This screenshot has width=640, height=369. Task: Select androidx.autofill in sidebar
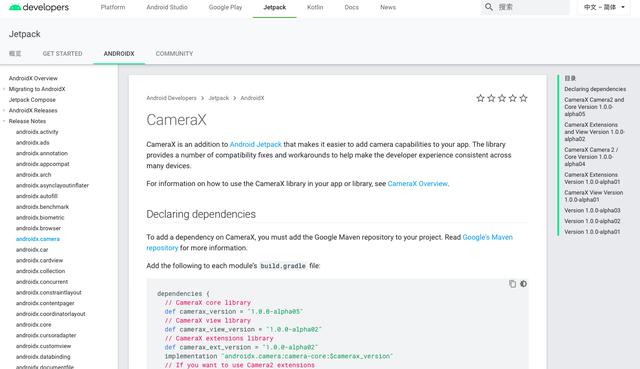37,196
